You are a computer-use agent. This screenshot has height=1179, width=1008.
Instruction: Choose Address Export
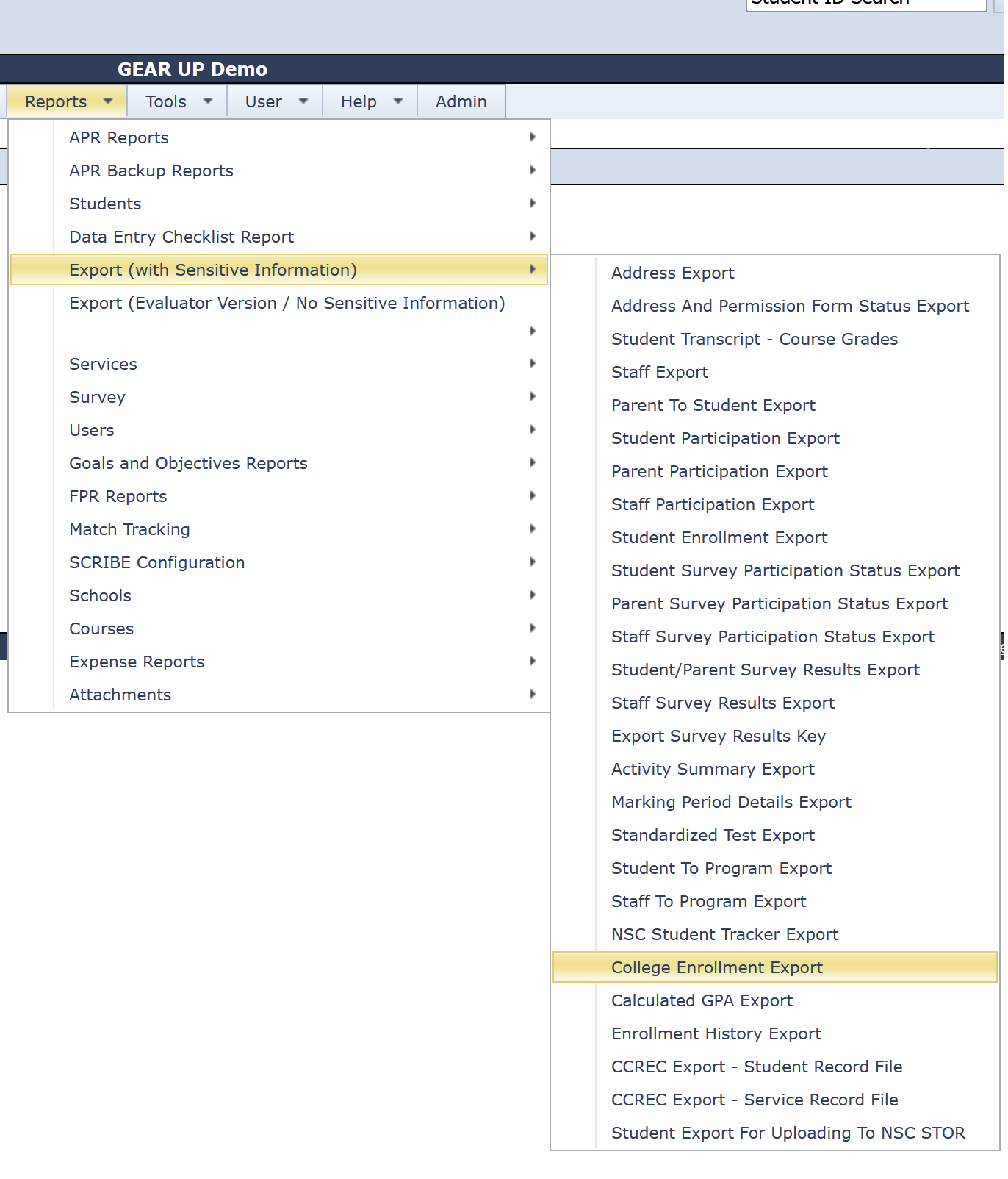[x=775, y=273]
